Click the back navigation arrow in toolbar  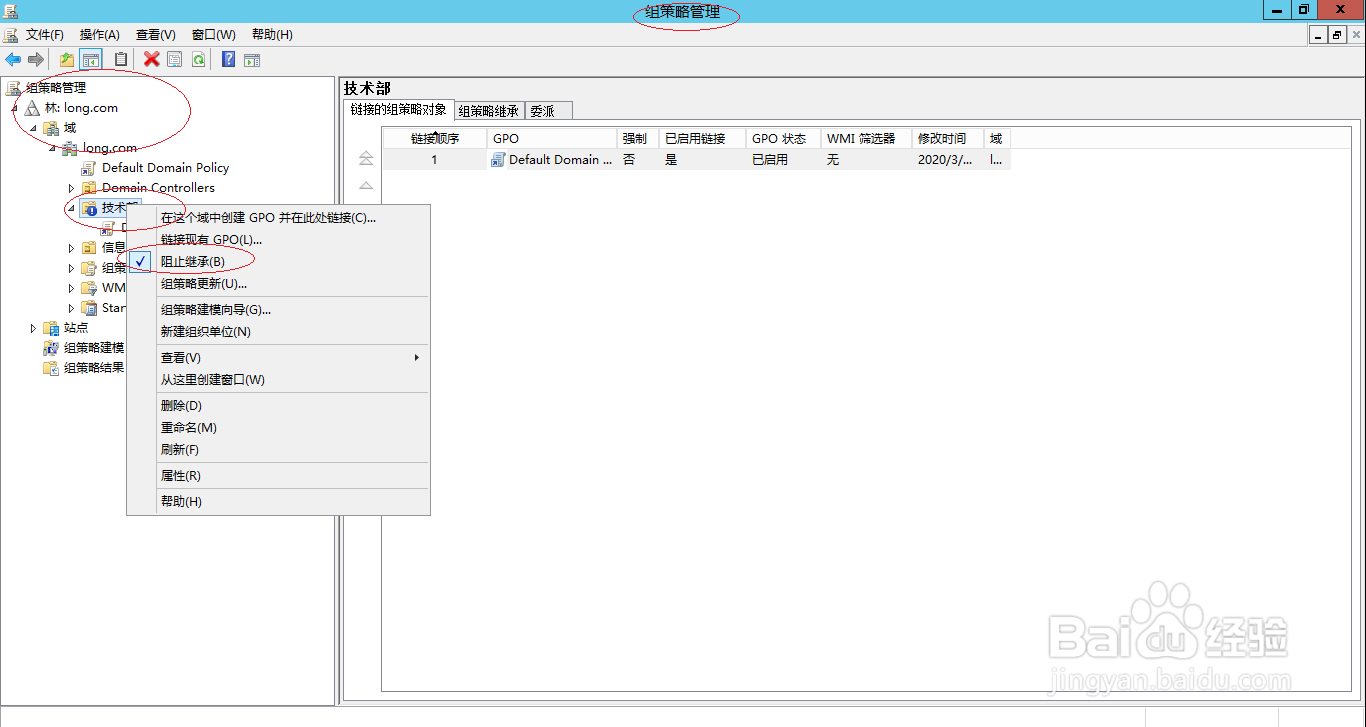13,59
